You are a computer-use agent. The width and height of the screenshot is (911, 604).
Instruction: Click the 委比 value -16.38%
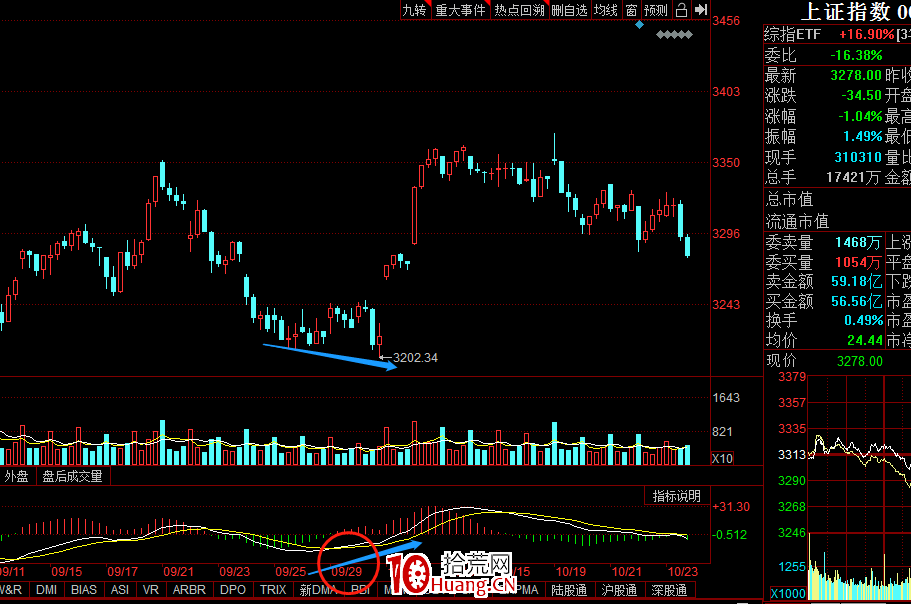[x=856, y=55]
